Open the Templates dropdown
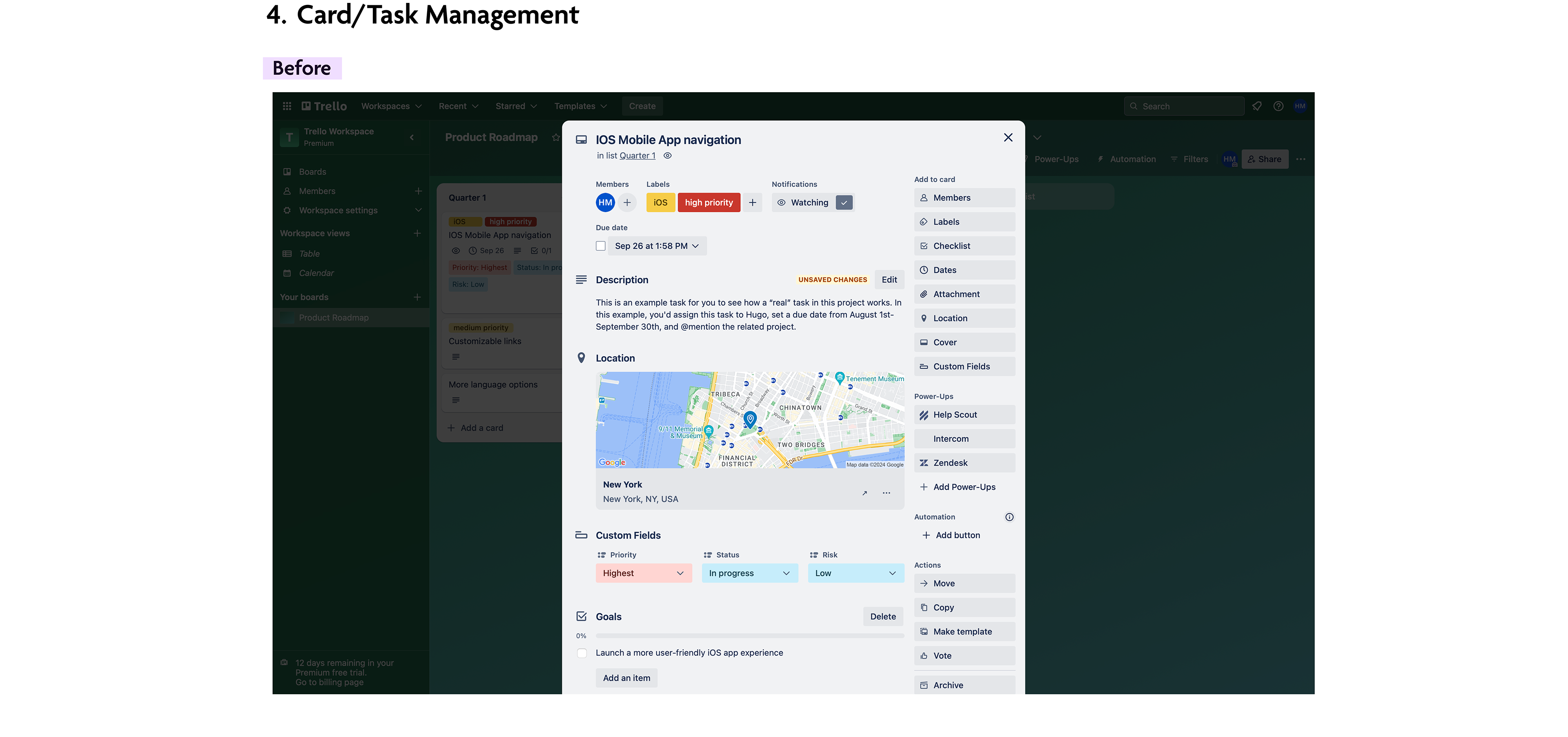This screenshot has width=1568, height=737. 581,106
